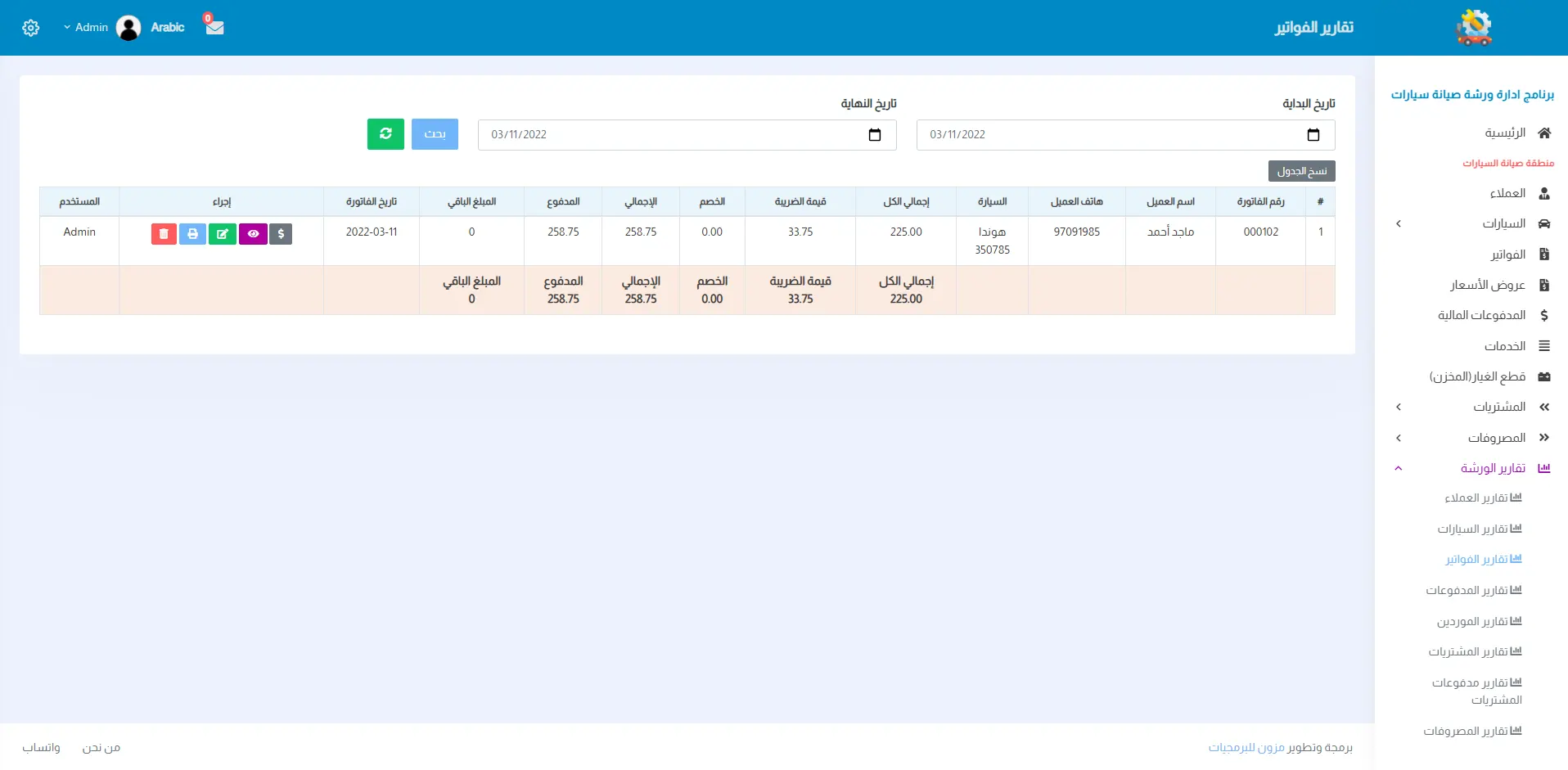
Task: Open the mail notifications icon
Action: click(214, 27)
